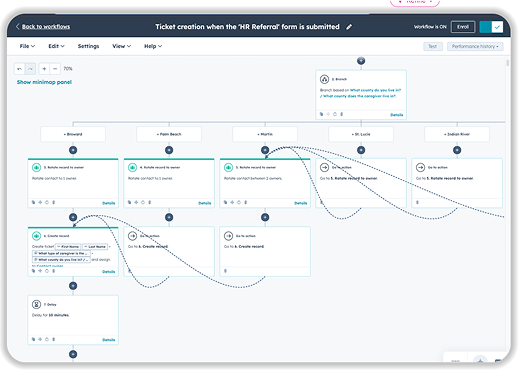
Task: Open the Edit menu dropdown
Action: [56, 46]
